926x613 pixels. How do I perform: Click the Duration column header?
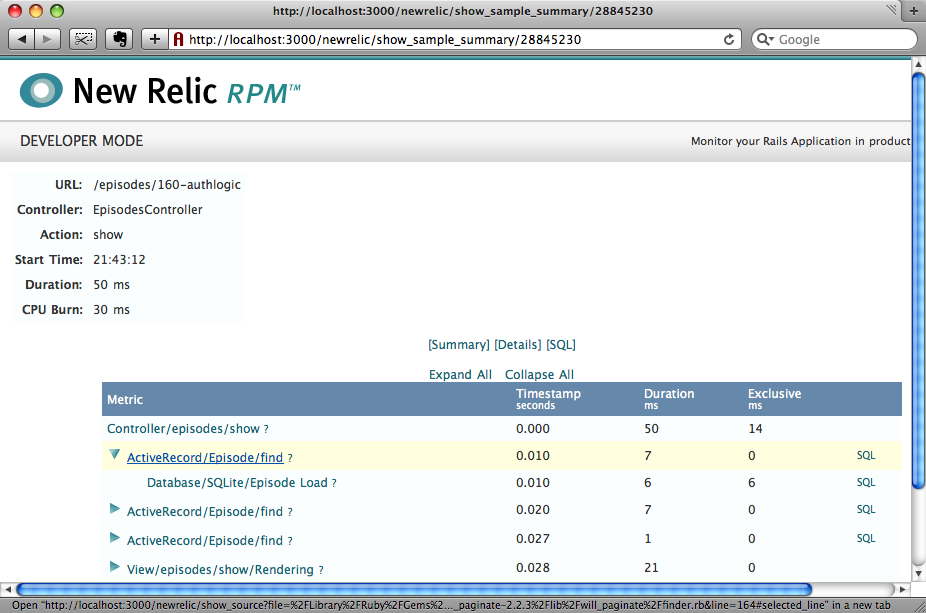(x=669, y=399)
